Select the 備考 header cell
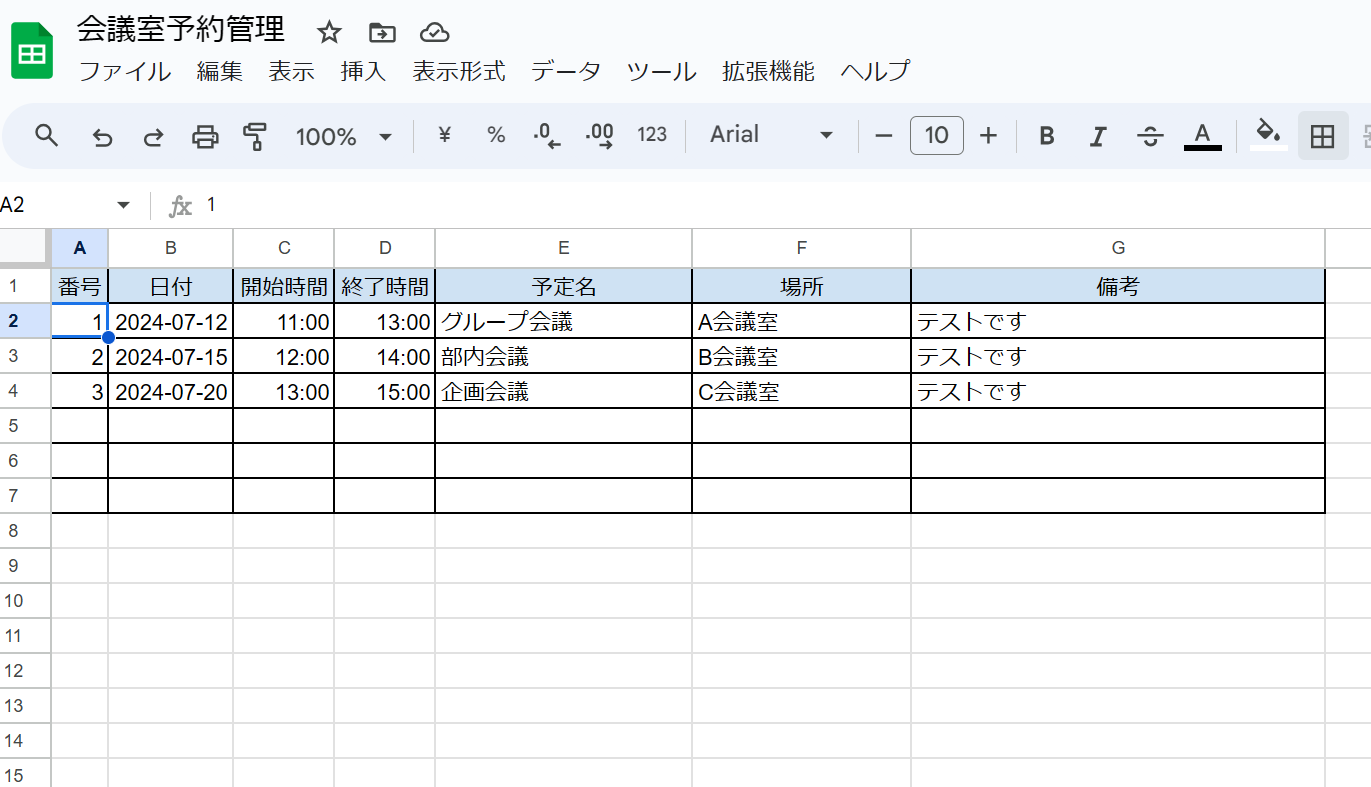Screen dimensions: 1371x787 click(x=1118, y=286)
